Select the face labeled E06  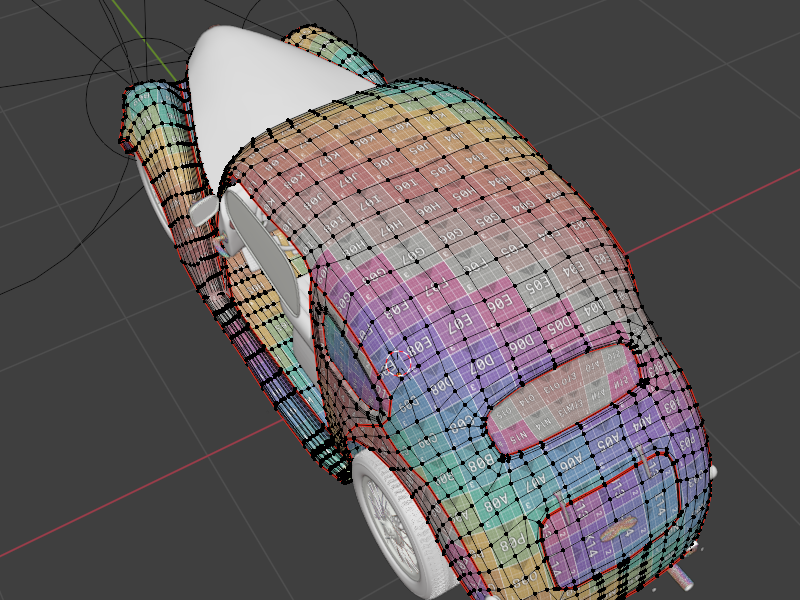pos(499,306)
